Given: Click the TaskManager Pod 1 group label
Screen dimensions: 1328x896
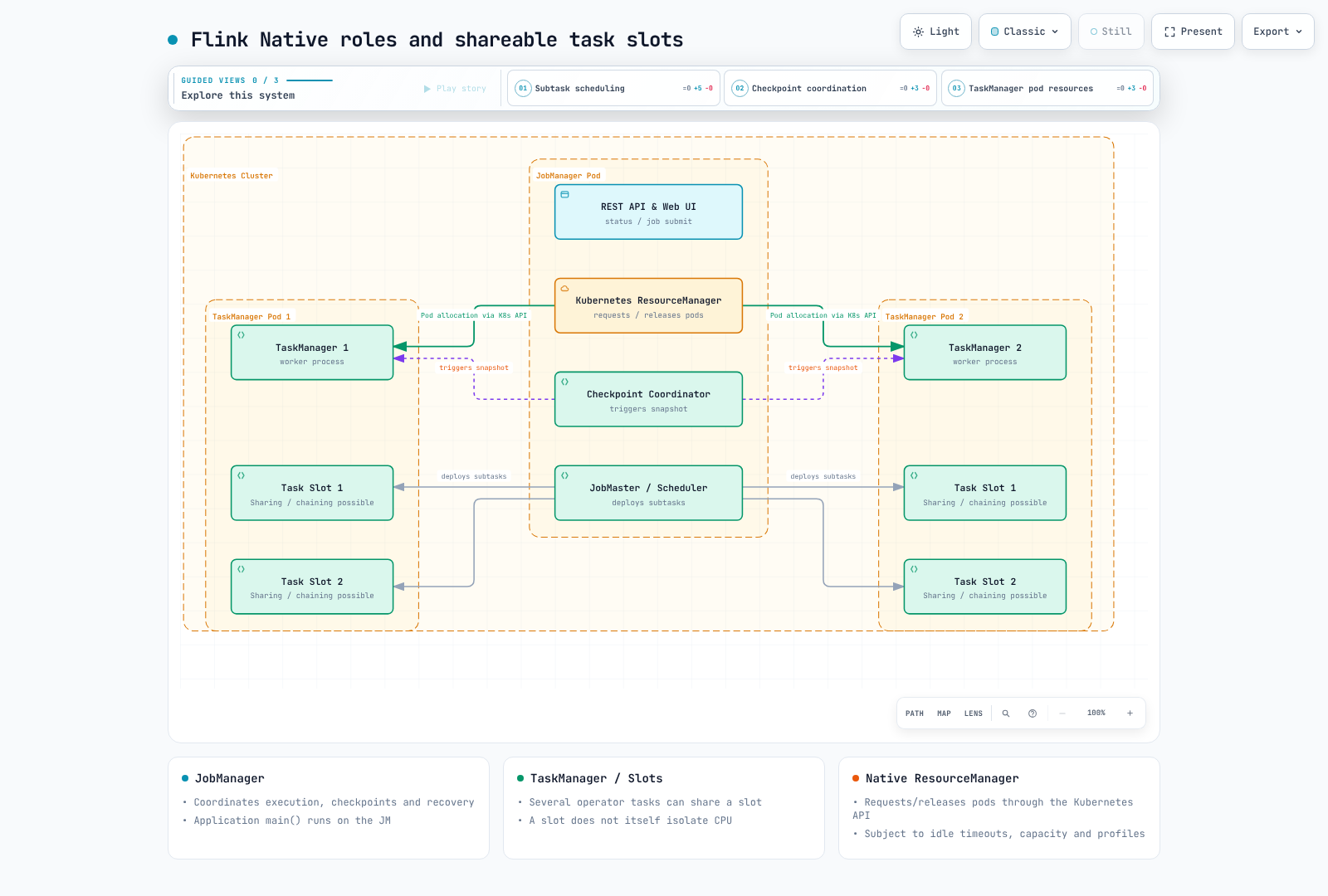Looking at the screenshot, I should (251, 317).
